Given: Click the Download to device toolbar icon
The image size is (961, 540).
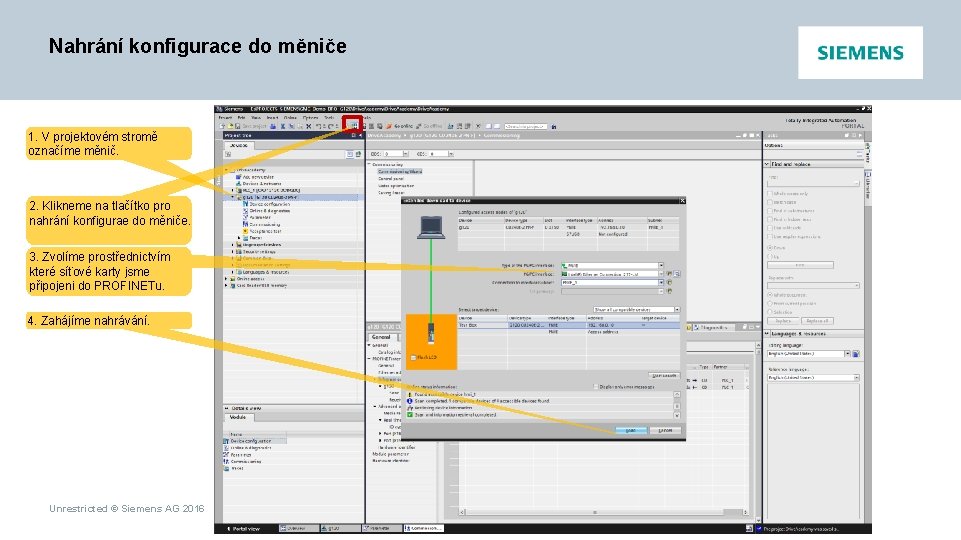Looking at the screenshot, I should [x=352, y=126].
